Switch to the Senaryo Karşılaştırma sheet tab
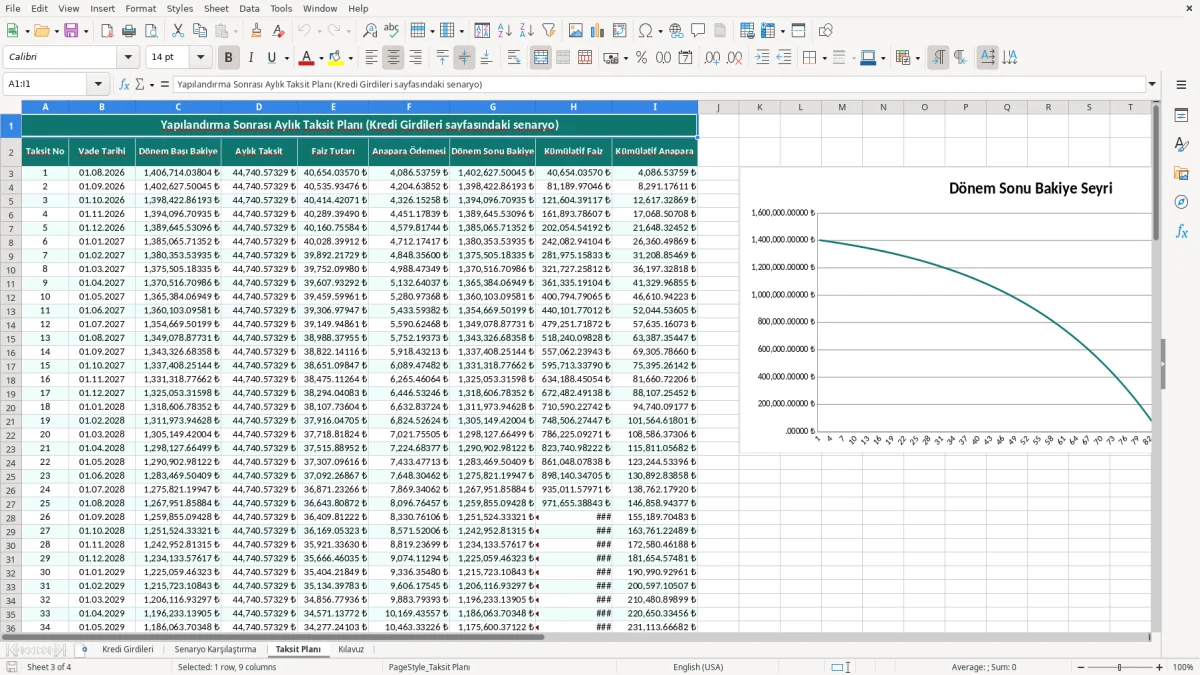 tap(215, 649)
